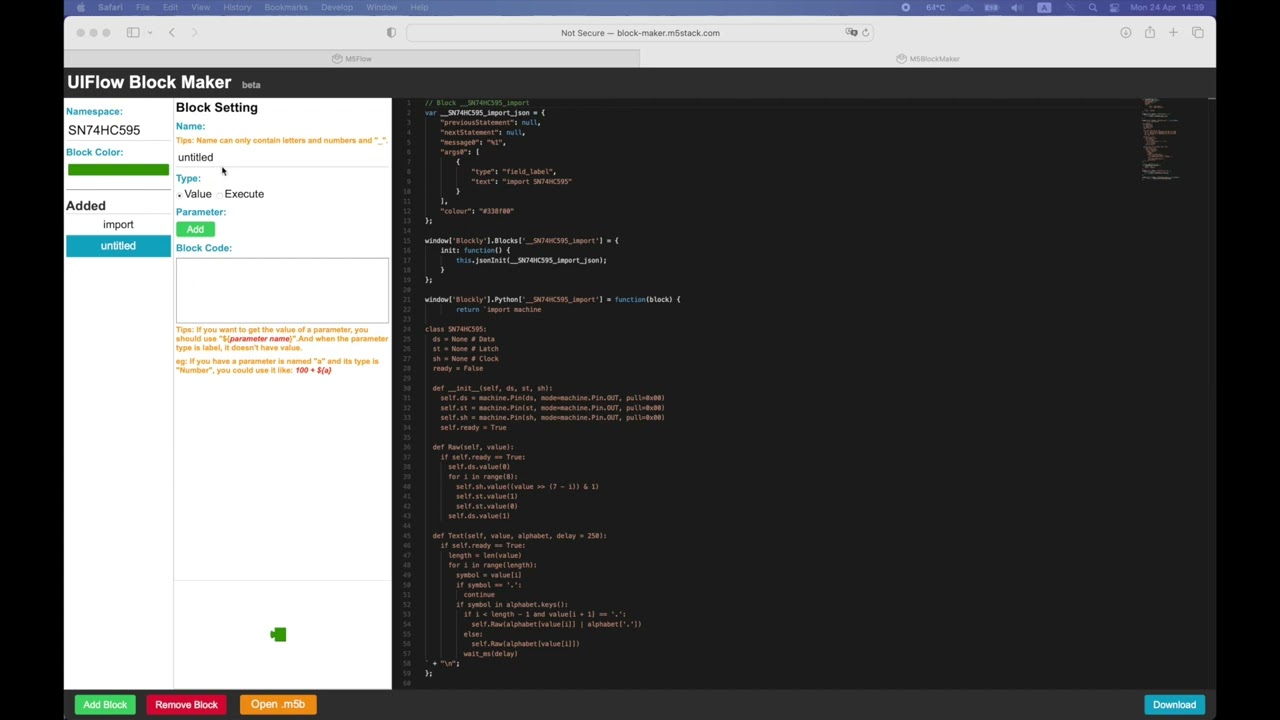Open the History menu
Screen dimensions: 1280x720
237,7
